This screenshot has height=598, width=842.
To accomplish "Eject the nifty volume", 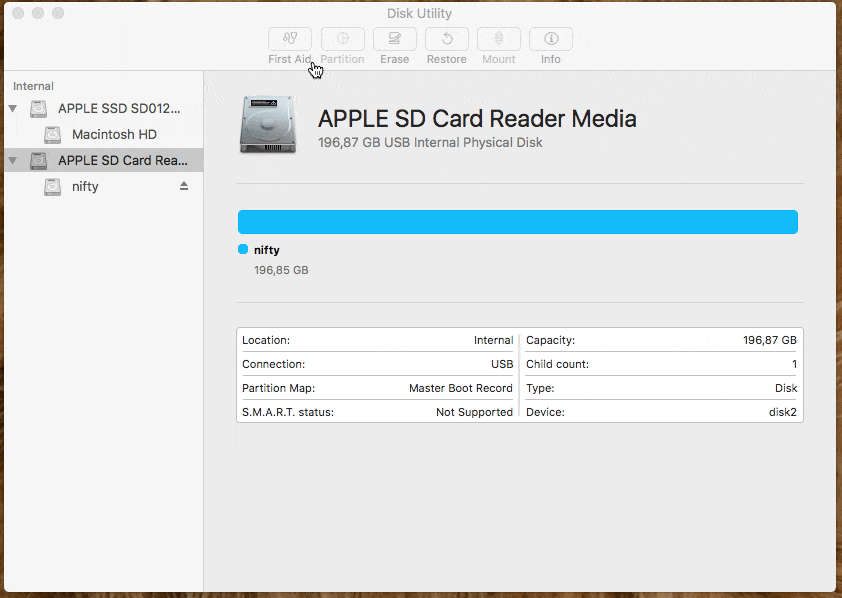I will click(x=186, y=186).
